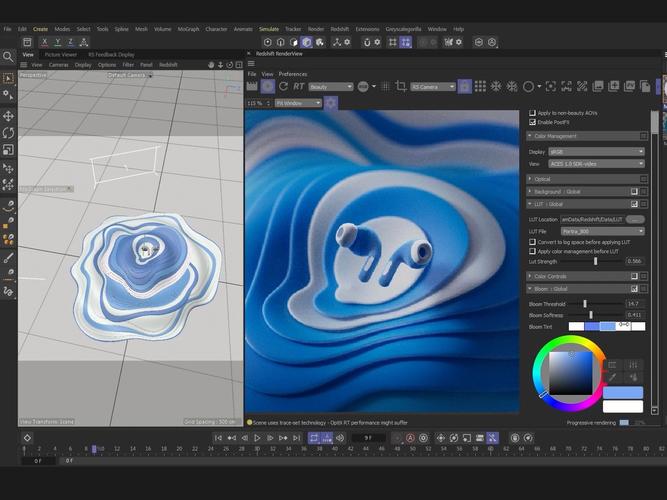Click the eyedropper icon beside color wheel
This screenshot has height=500, width=667.
click(x=613, y=377)
